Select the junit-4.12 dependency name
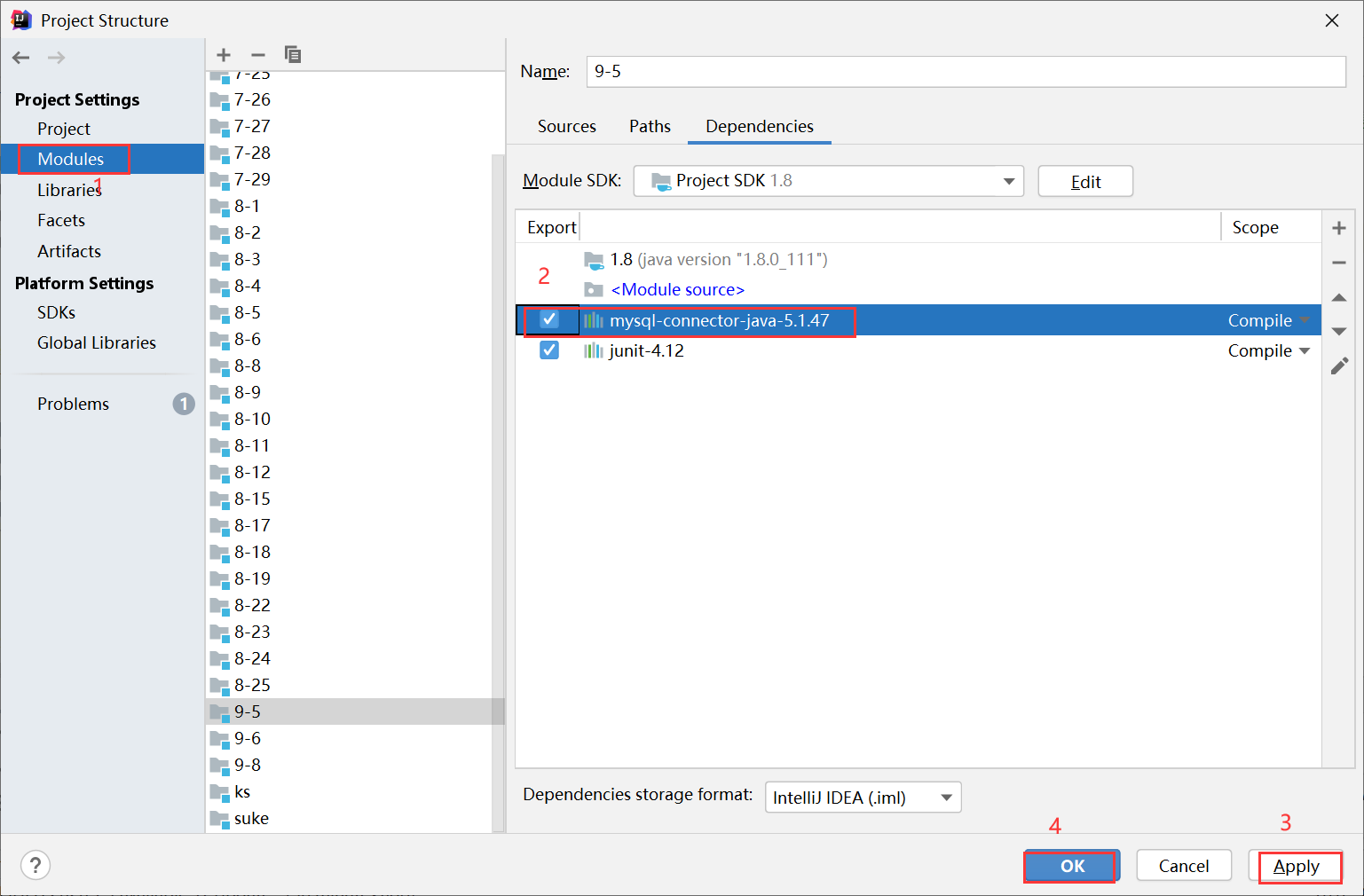The height and width of the screenshot is (896, 1364). click(647, 350)
